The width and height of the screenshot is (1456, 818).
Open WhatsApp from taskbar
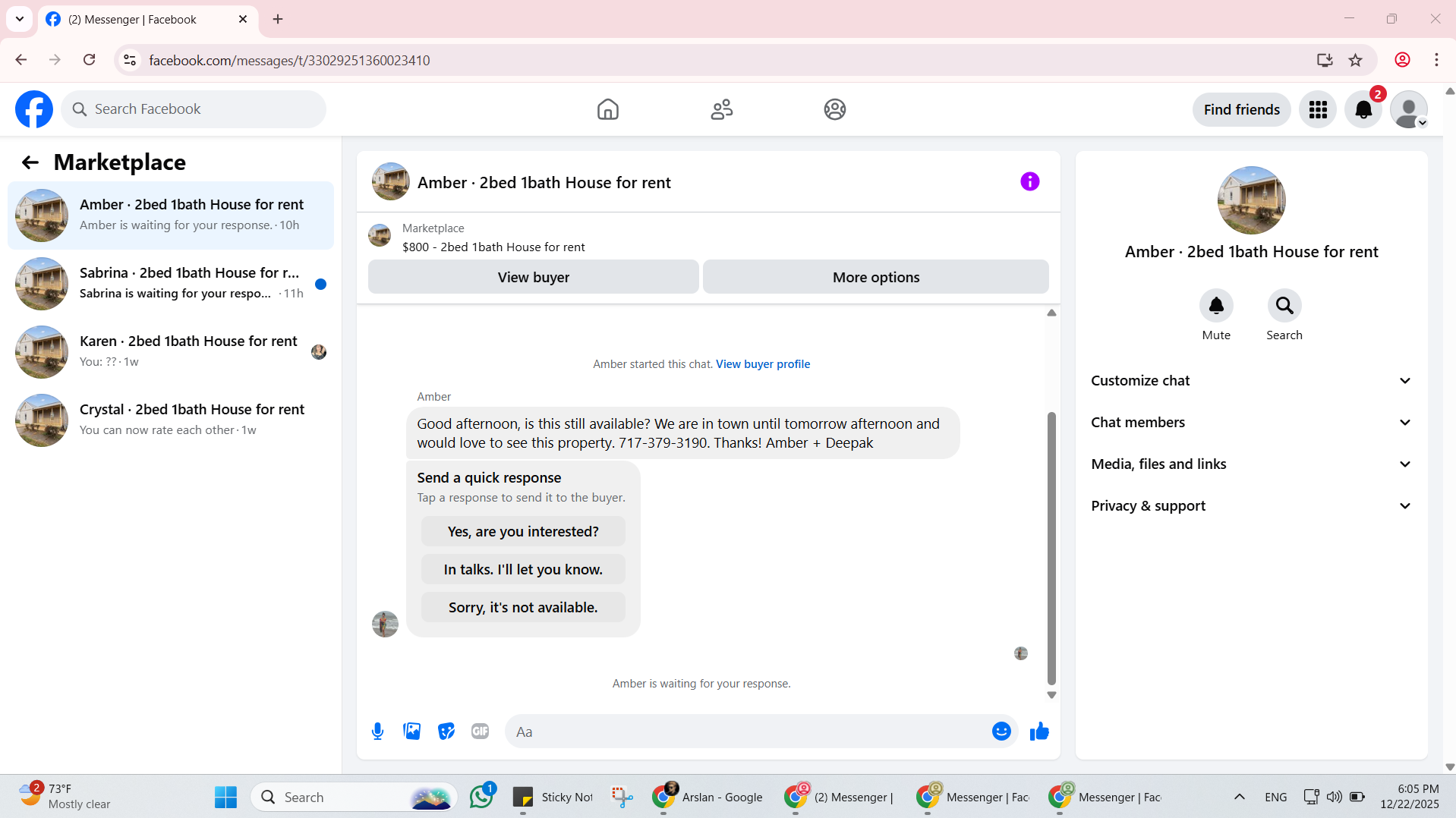coord(481,797)
